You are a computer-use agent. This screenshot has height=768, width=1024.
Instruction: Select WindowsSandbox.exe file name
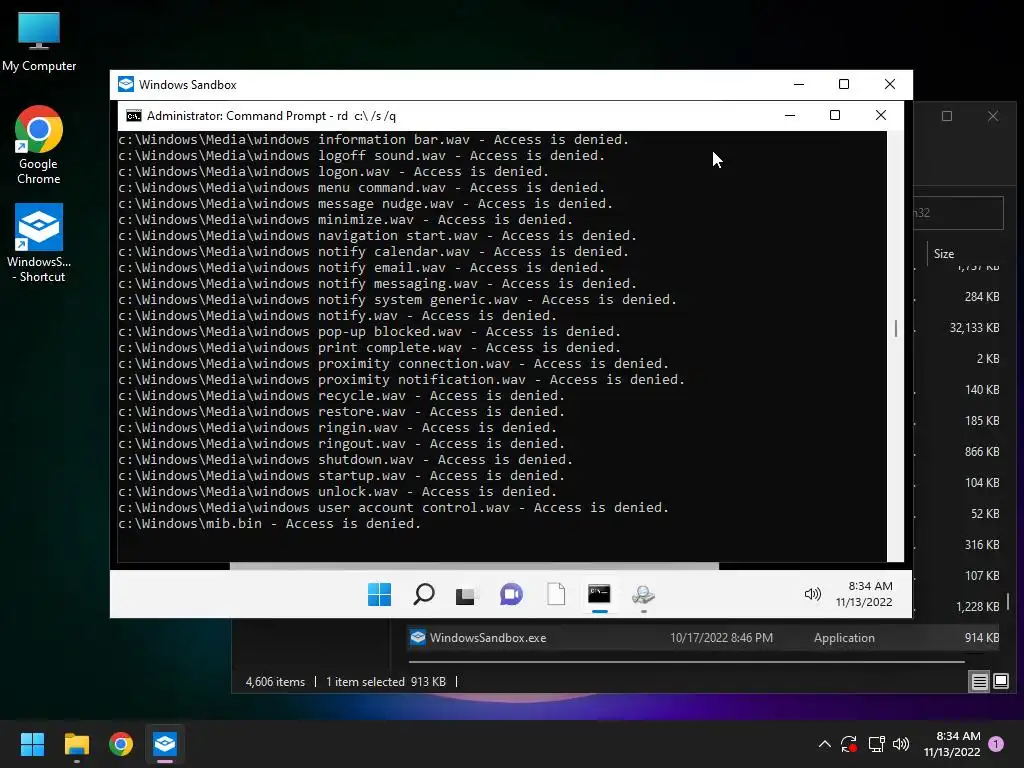click(488, 638)
